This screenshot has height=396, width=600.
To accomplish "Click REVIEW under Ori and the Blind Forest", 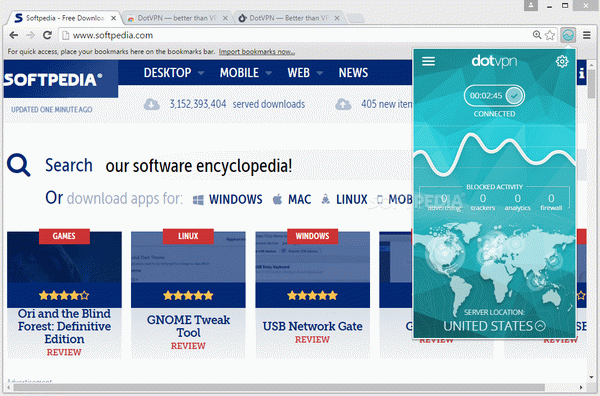I will coord(64,352).
